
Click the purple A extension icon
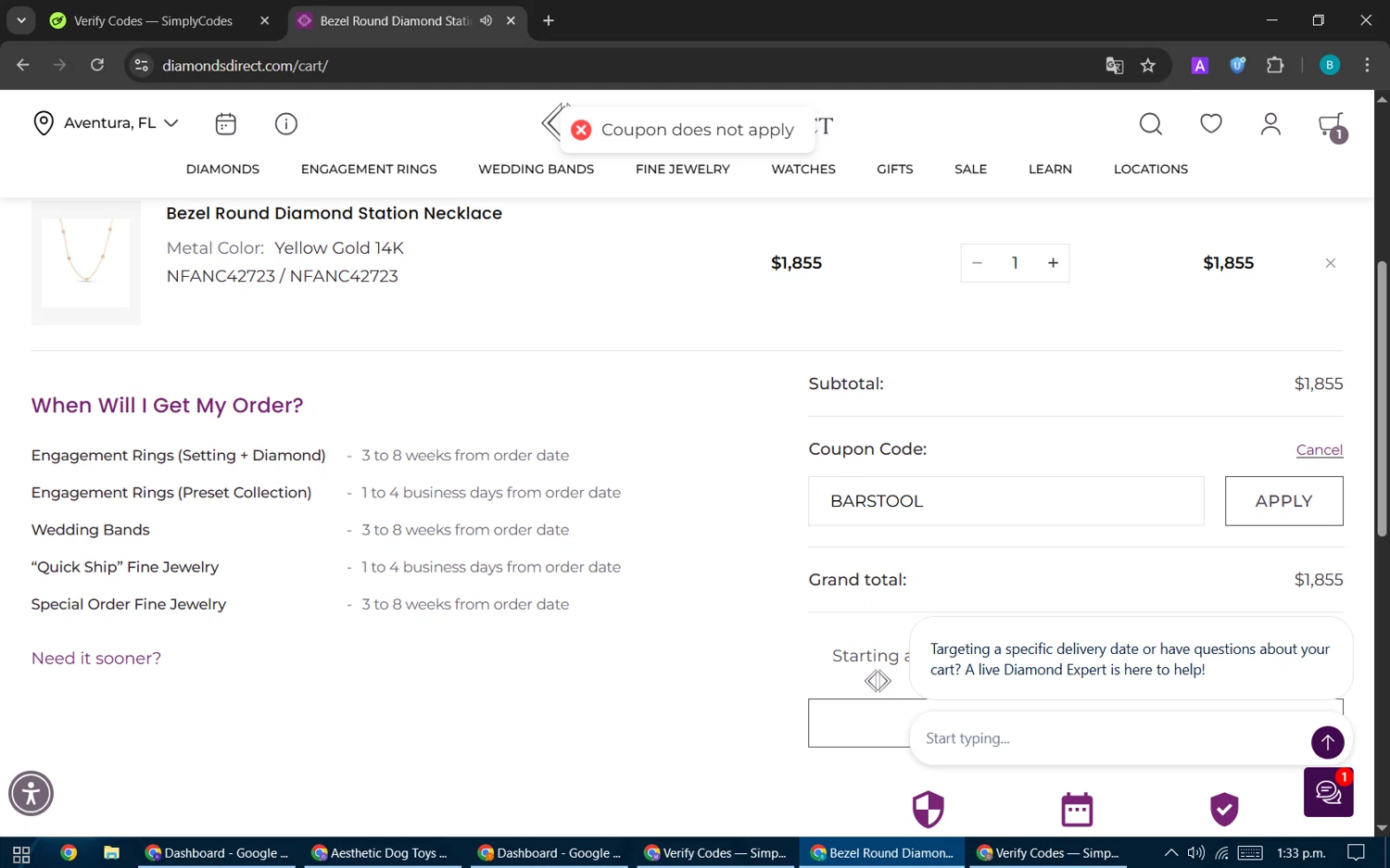(1200, 65)
